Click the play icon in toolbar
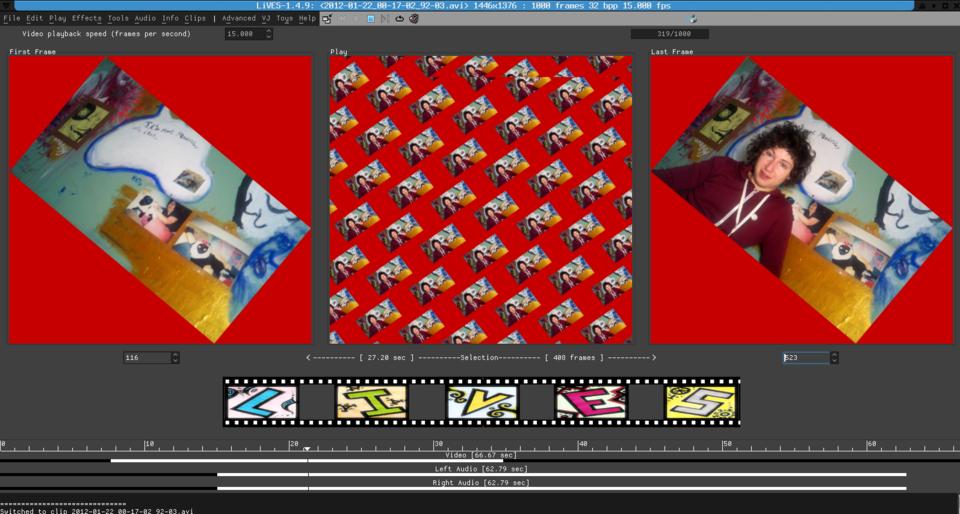This screenshot has height=514, width=960. pos(356,18)
